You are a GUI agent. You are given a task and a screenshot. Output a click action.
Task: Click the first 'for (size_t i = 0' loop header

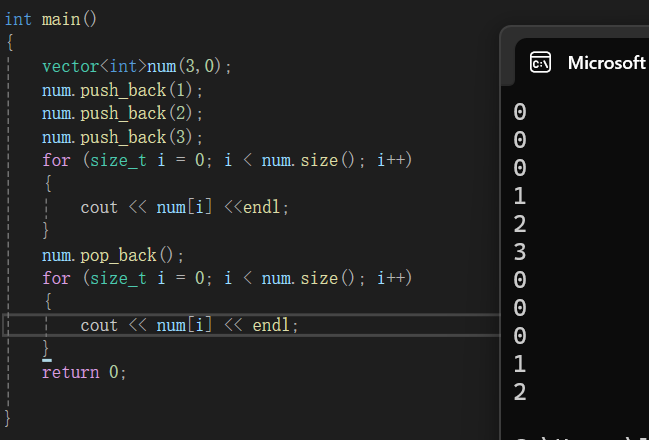click(x=227, y=160)
